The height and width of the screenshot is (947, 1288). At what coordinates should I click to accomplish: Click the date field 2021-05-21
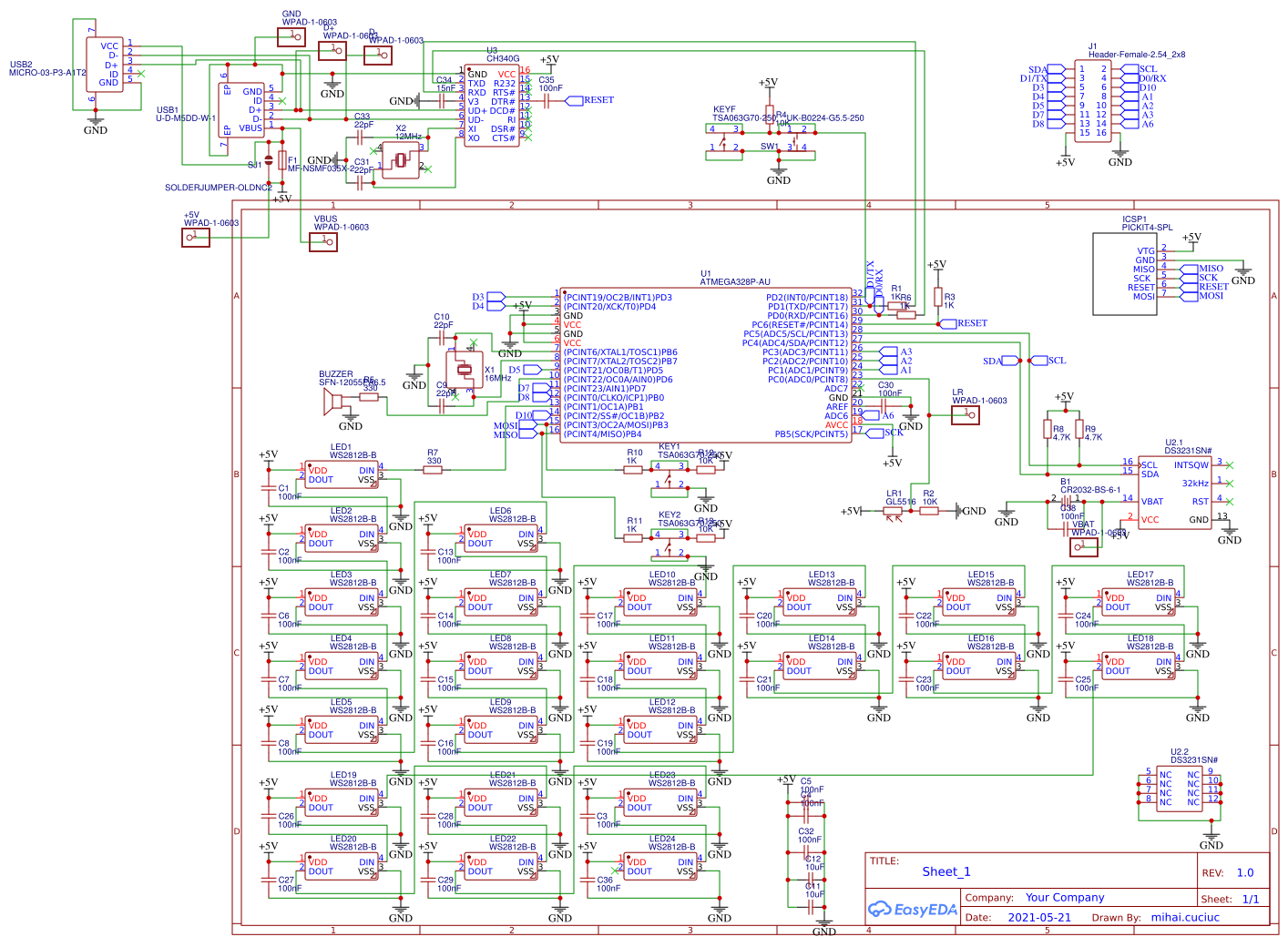[x=1041, y=917]
